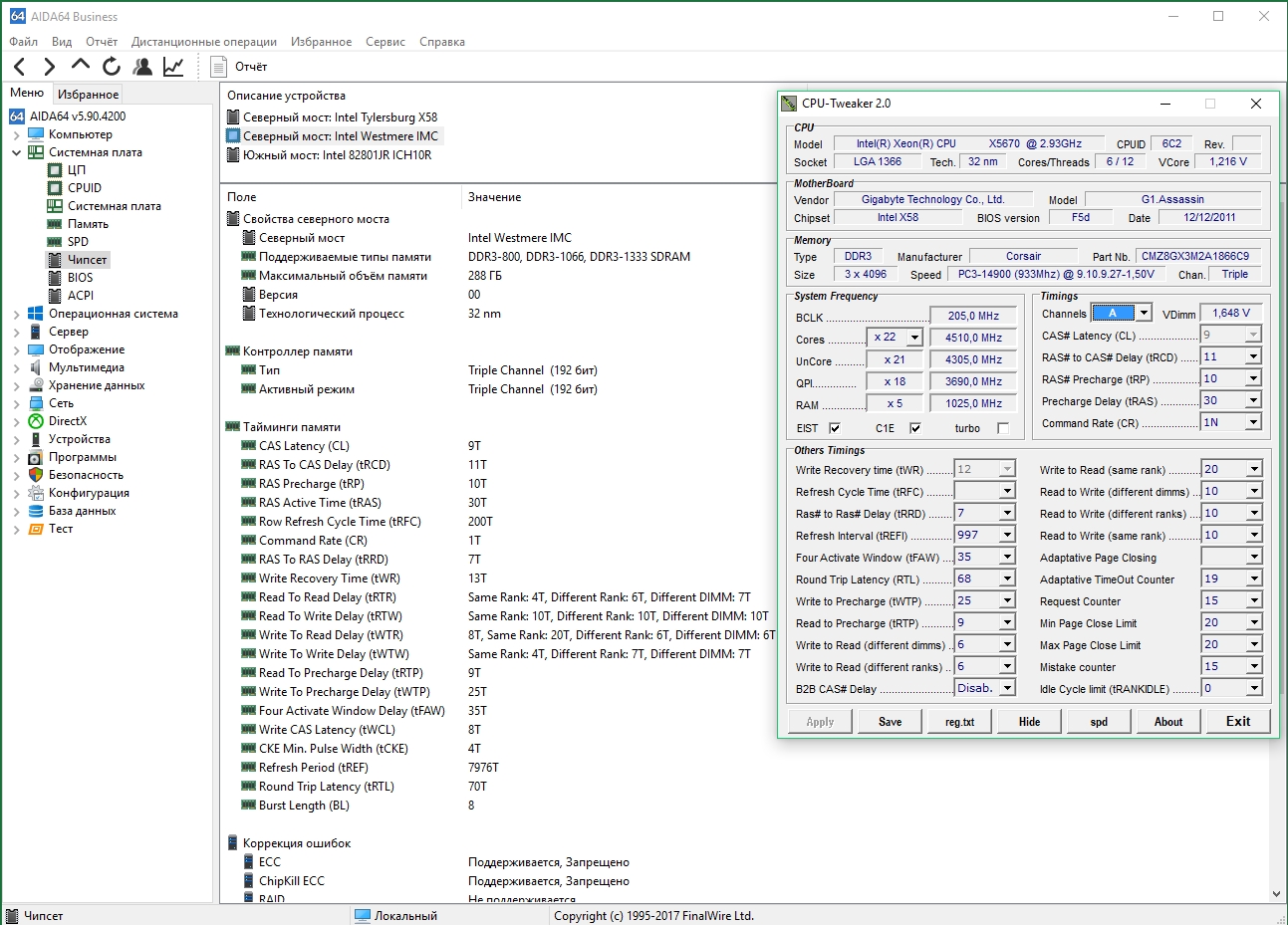Viewport: 1288px width, 925px height.
Task: Click the Forward navigation arrow in toolbar
Action: coord(50,67)
